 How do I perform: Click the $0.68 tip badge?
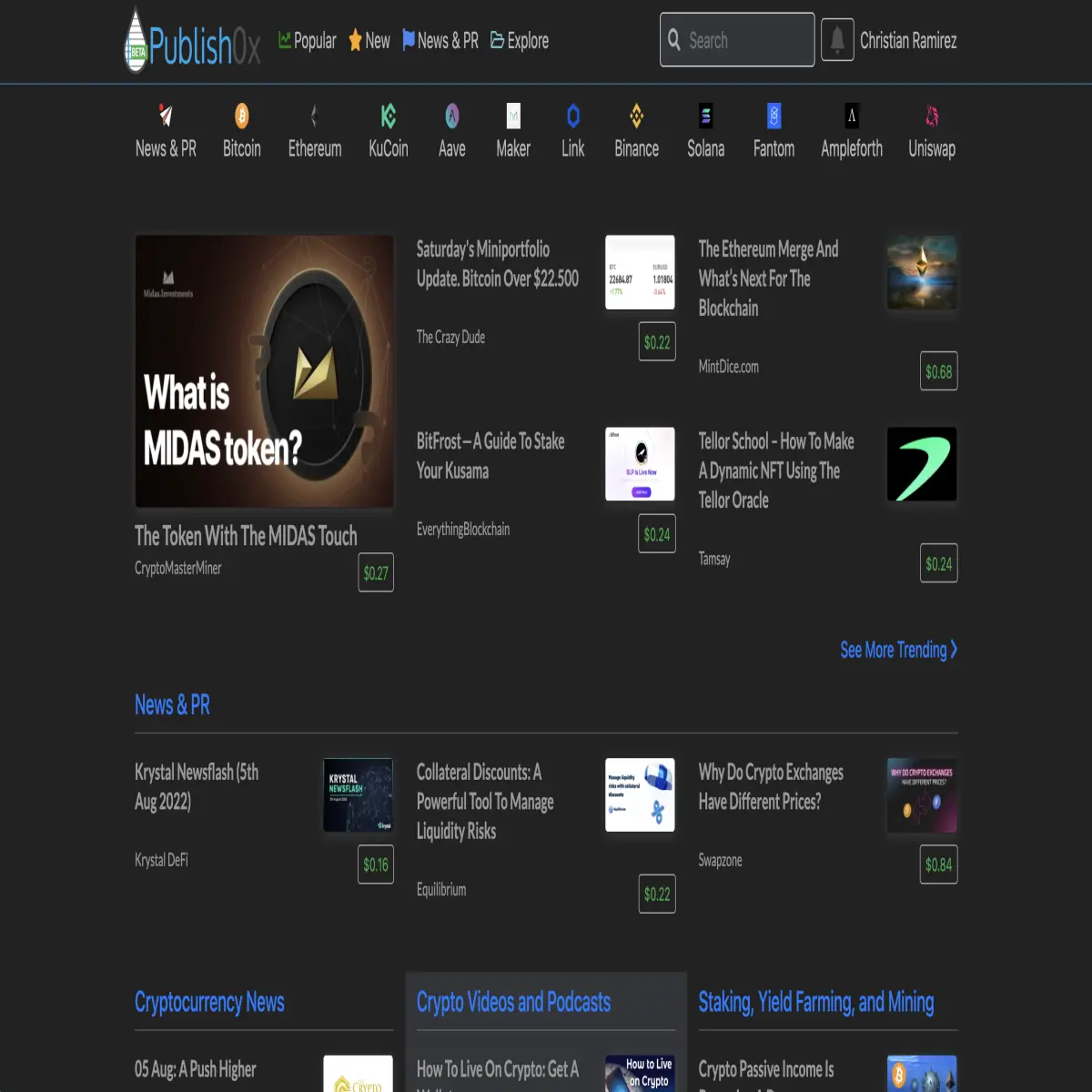tap(939, 371)
